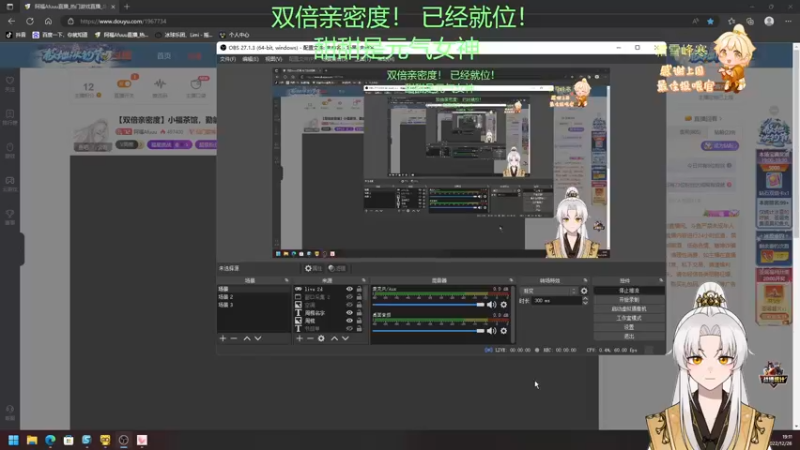The width and height of the screenshot is (800, 450).
Task: Open a new browser tab
Action: tap(127, 7)
